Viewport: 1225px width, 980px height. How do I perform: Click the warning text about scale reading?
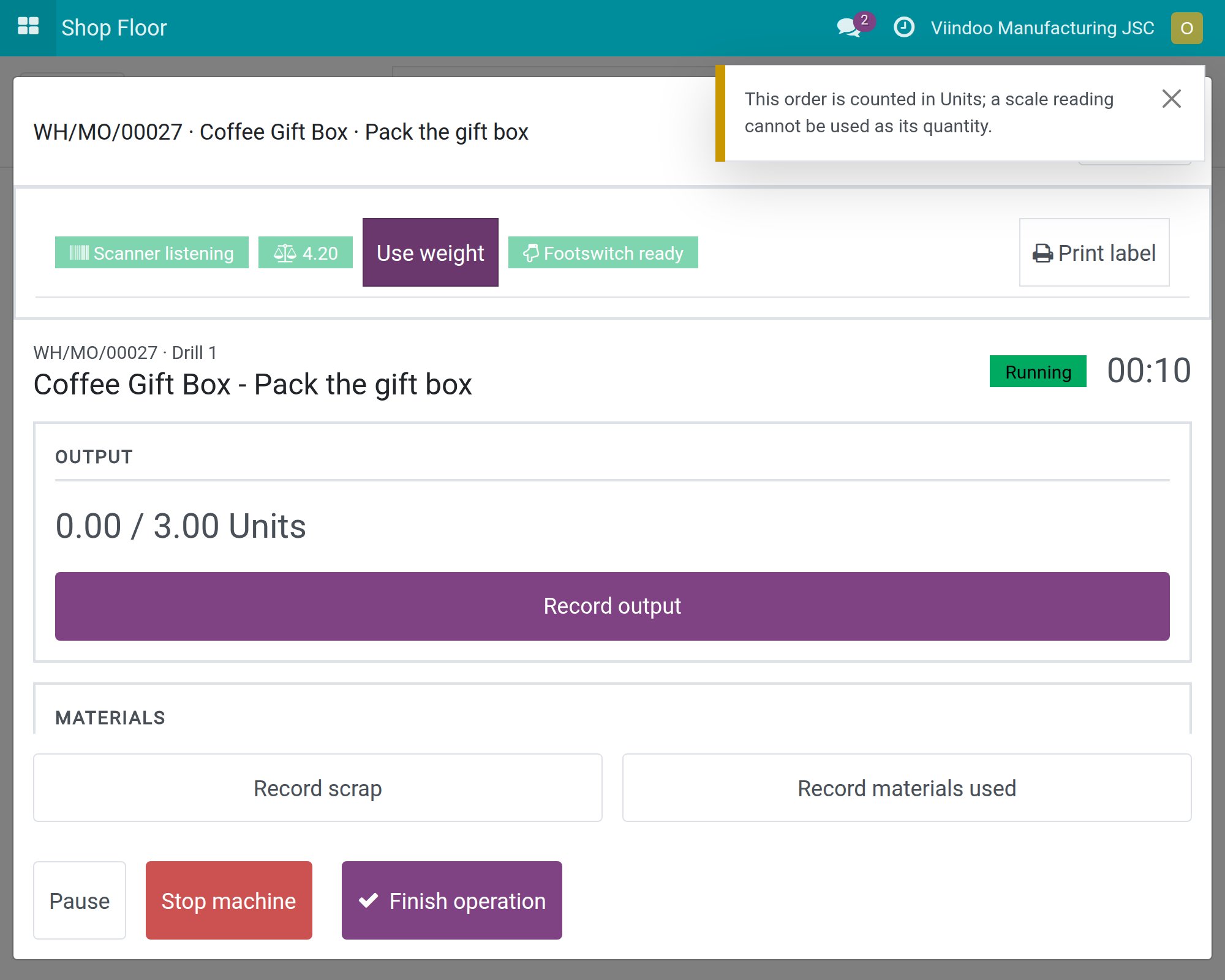(929, 113)
